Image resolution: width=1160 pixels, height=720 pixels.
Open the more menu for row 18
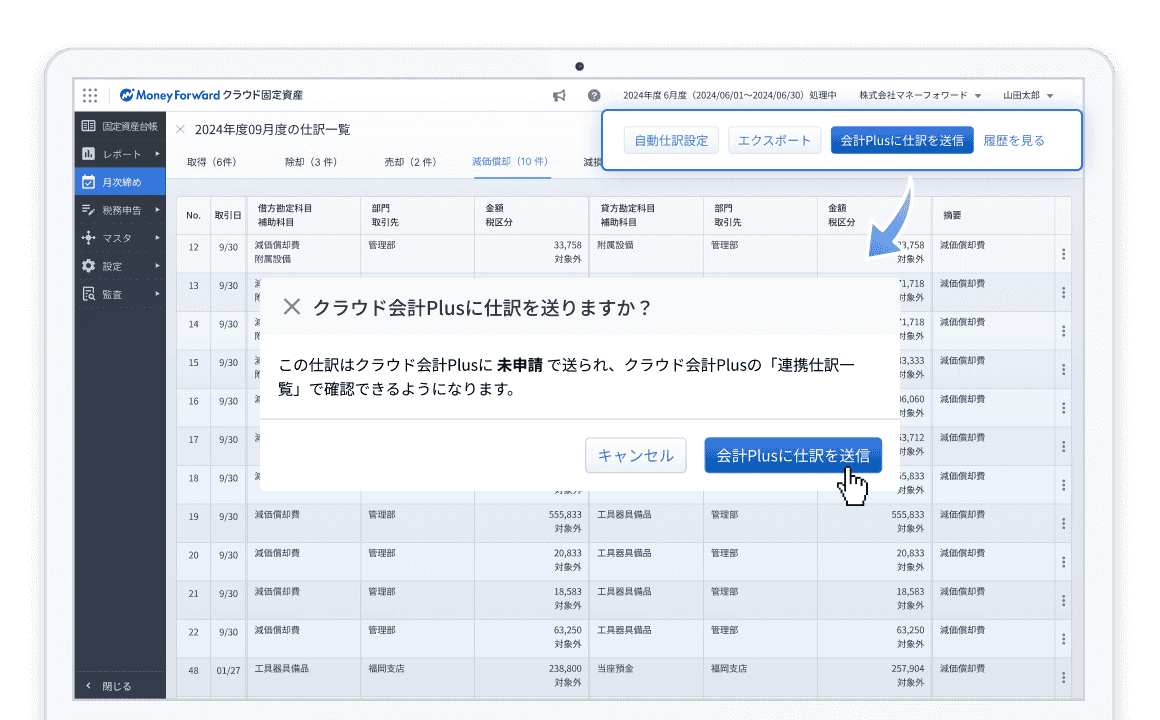pyautogui.click(x=1063, y=485)
